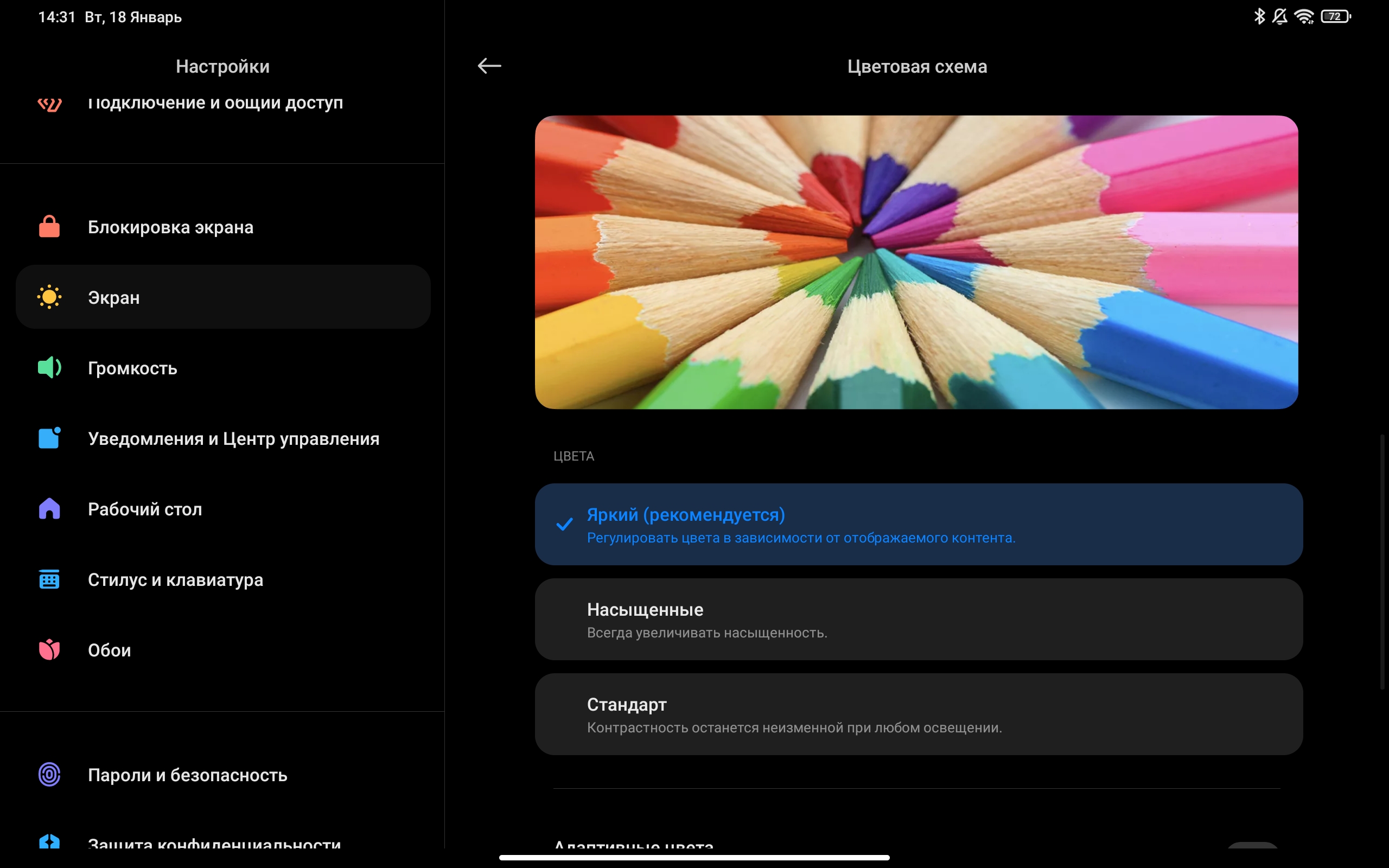The height and width of the screenshot is (868, 1389).
Task: Tap the Bluetooth status icon
Action: point(1259,17)
